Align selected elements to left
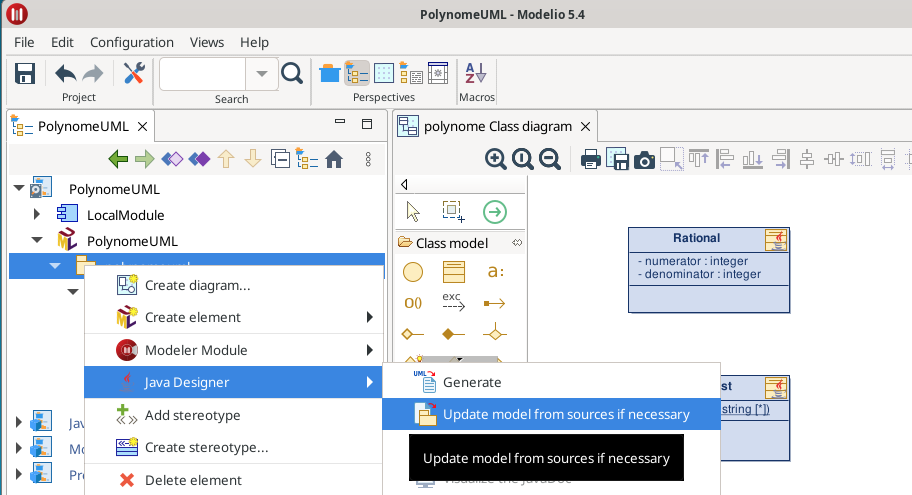The image size is (912, 495). [x=725, y=159]
